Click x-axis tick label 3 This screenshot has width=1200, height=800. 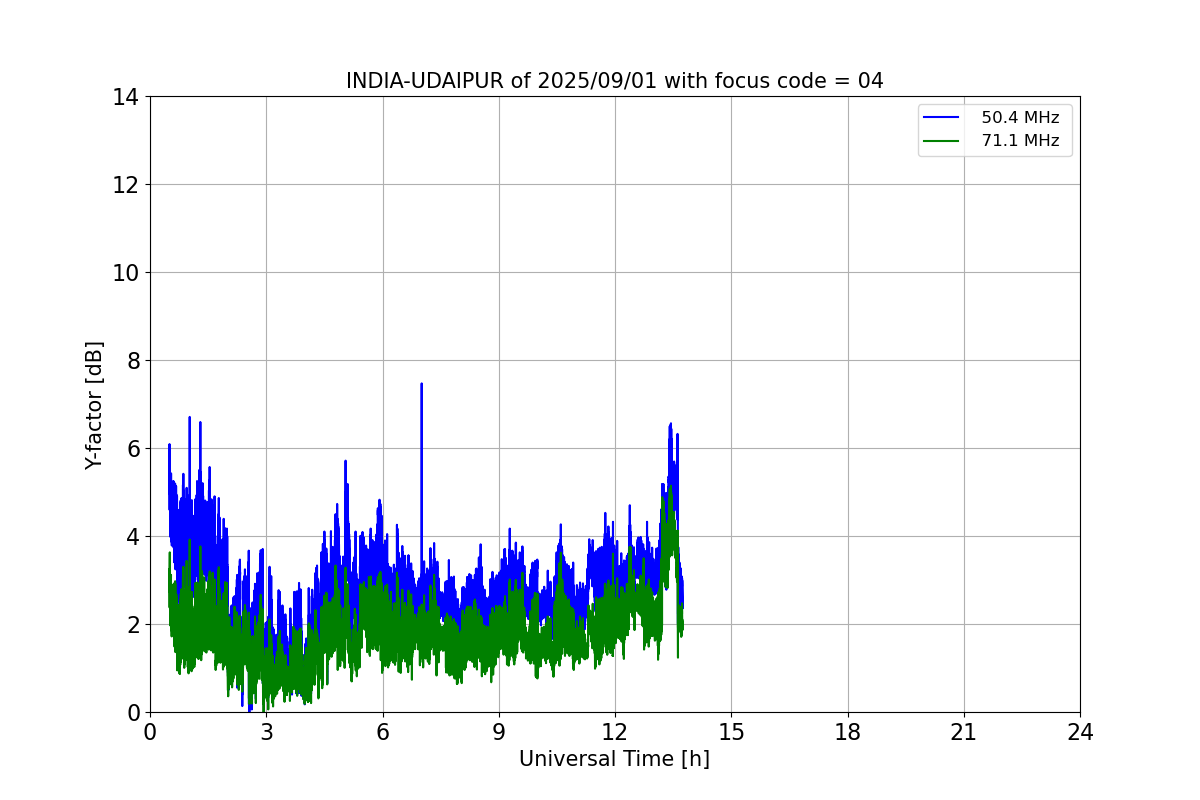coord(266,732)
